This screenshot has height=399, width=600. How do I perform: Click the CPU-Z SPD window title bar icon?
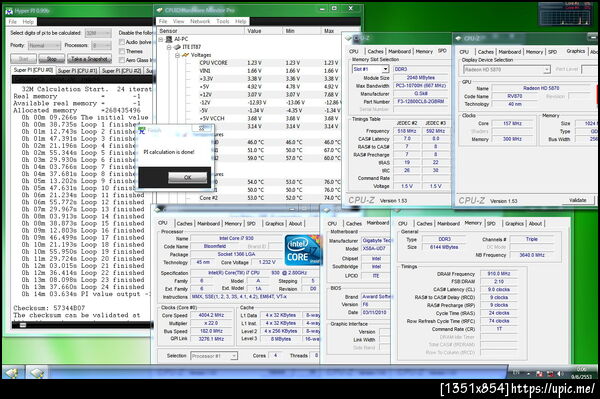click(x=348, y=38)
